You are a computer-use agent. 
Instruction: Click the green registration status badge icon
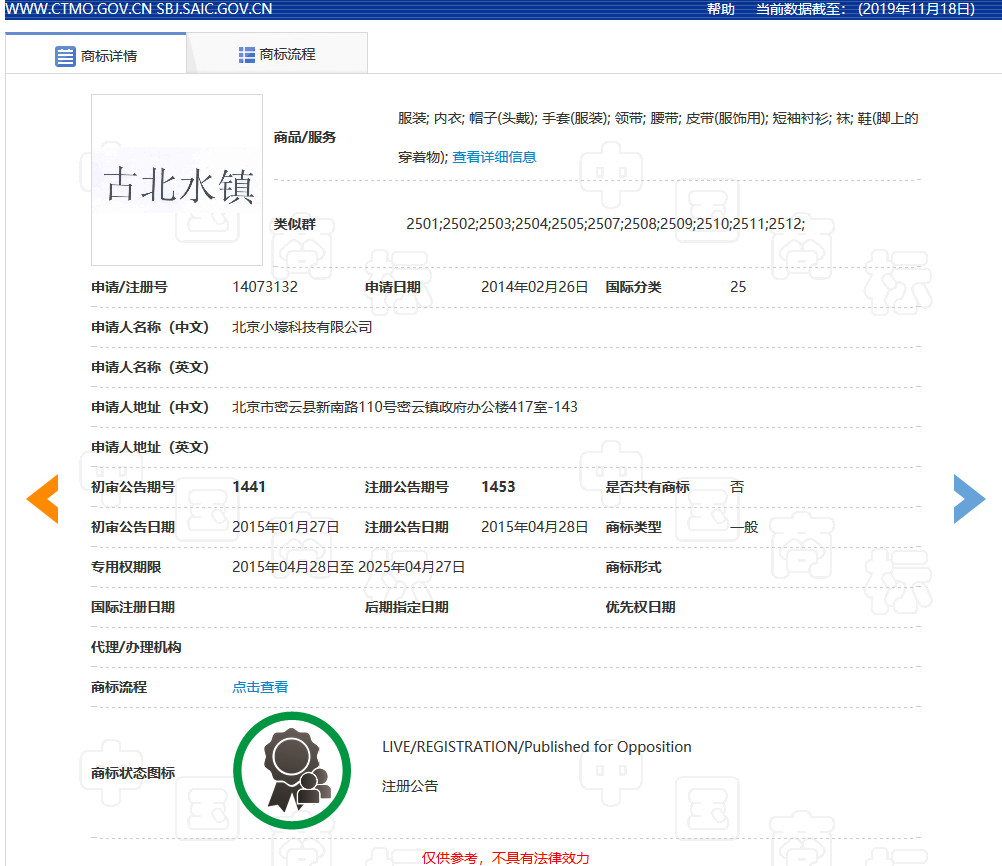[292, 770]
